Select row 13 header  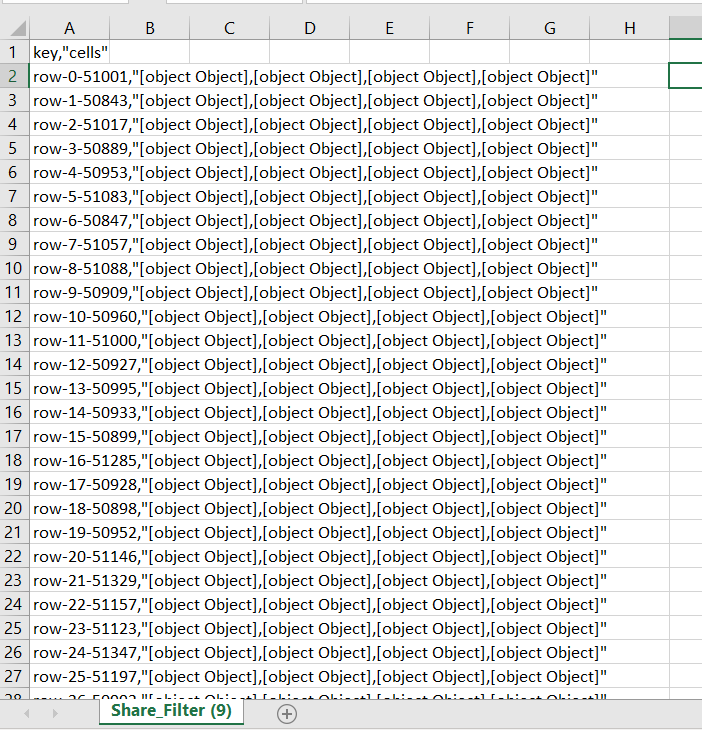tap(14, 340)
